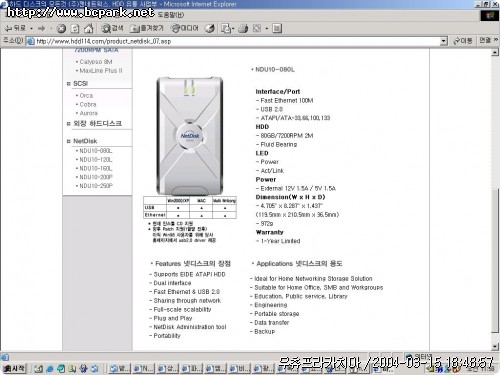Viewport: 500px width, 375px height.
Task: Click the '1-Year Limited' warranty text
Action: (x=280, y=241)
